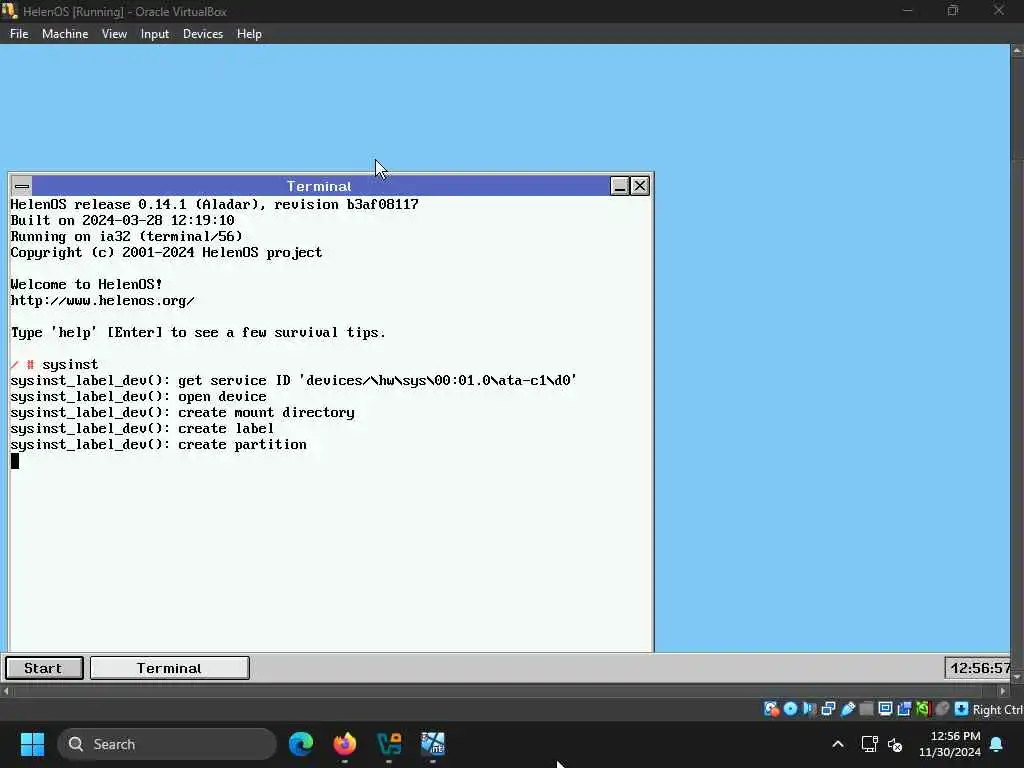Click the horizontal scrollbar right arrow
This screenshot has width=1024, height=768.
pos(1004,690)
